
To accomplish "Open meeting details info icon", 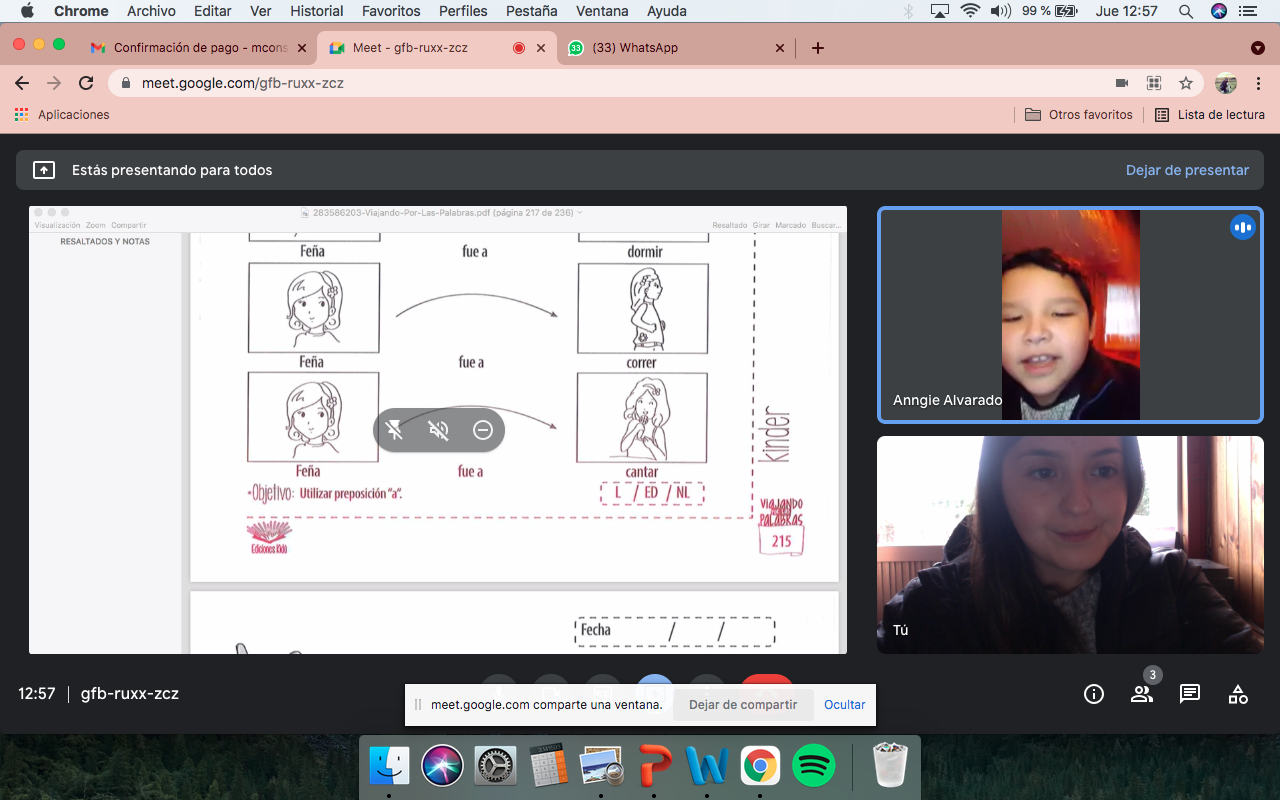I will tap(1094, 694).
